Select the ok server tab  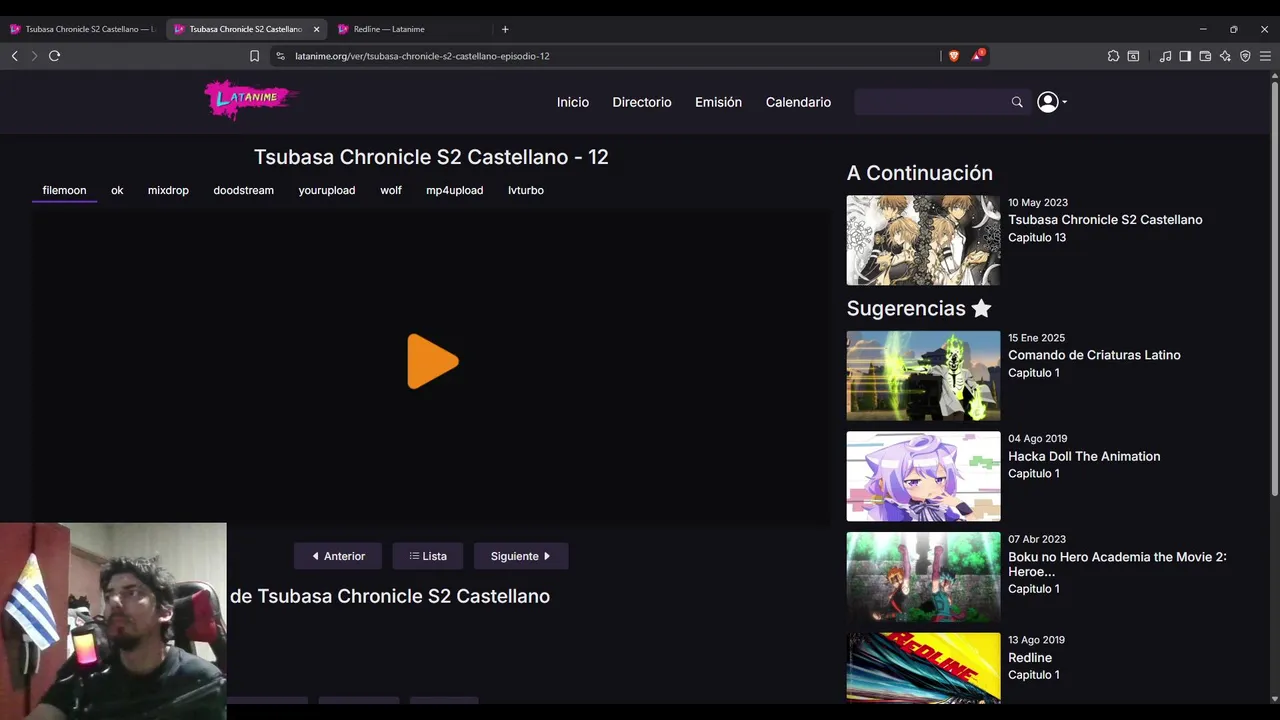[117, 190]
